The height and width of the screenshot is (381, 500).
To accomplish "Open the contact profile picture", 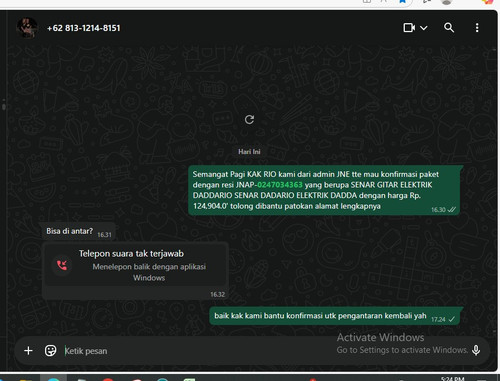I will pos(27,28).
